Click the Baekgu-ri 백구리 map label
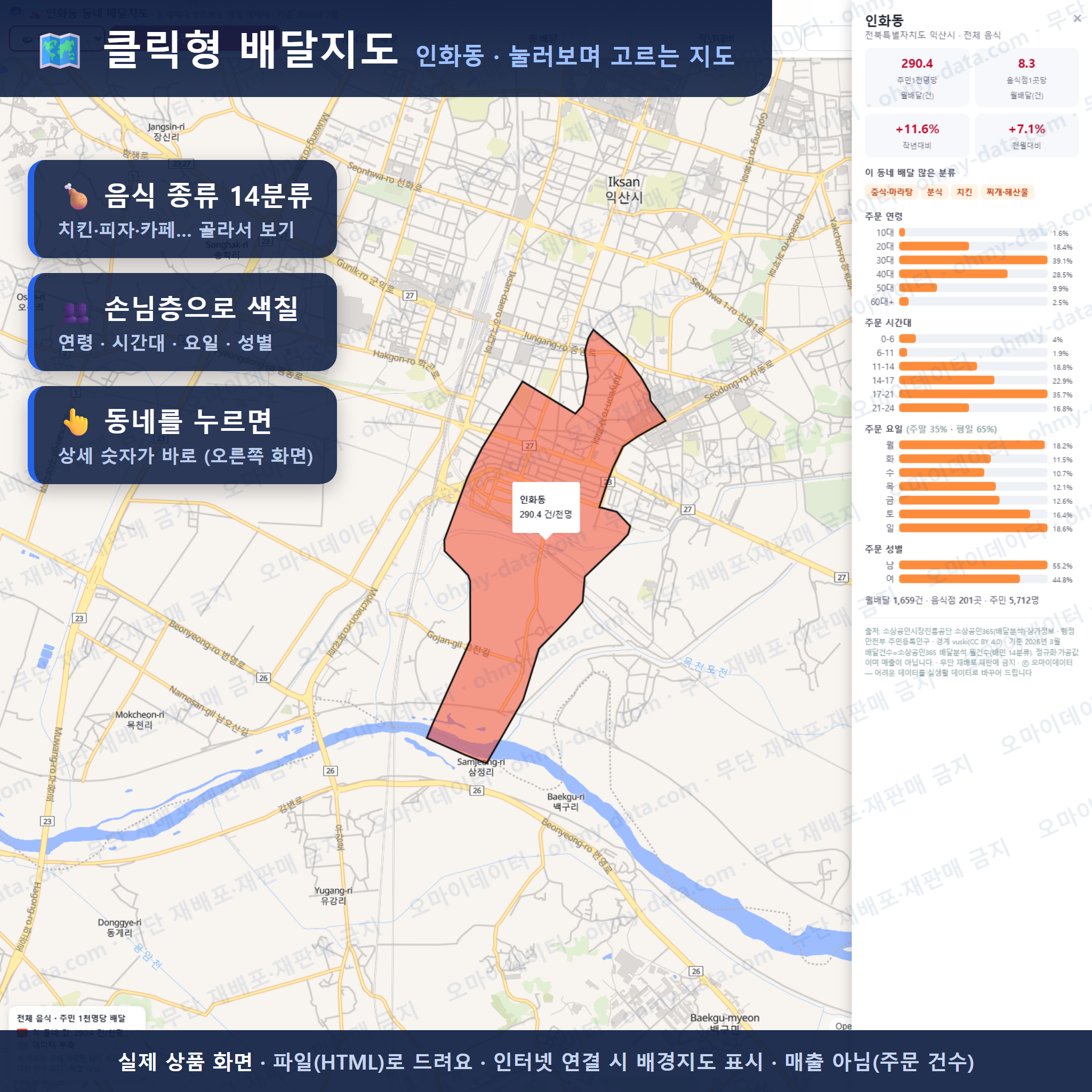Image resolution: width=1092 pixels, height=1092 pixels. pos(566,801)
